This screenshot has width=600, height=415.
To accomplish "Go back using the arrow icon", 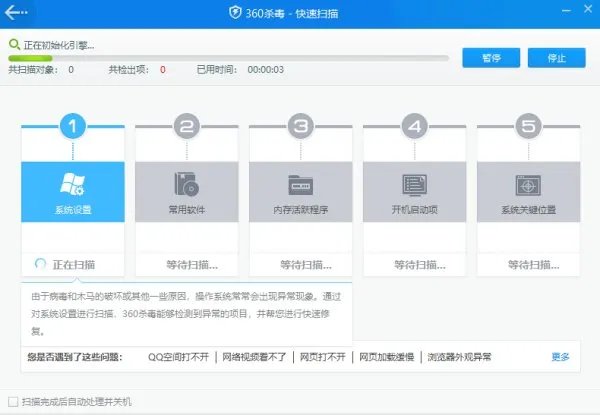I will point(16,13).
